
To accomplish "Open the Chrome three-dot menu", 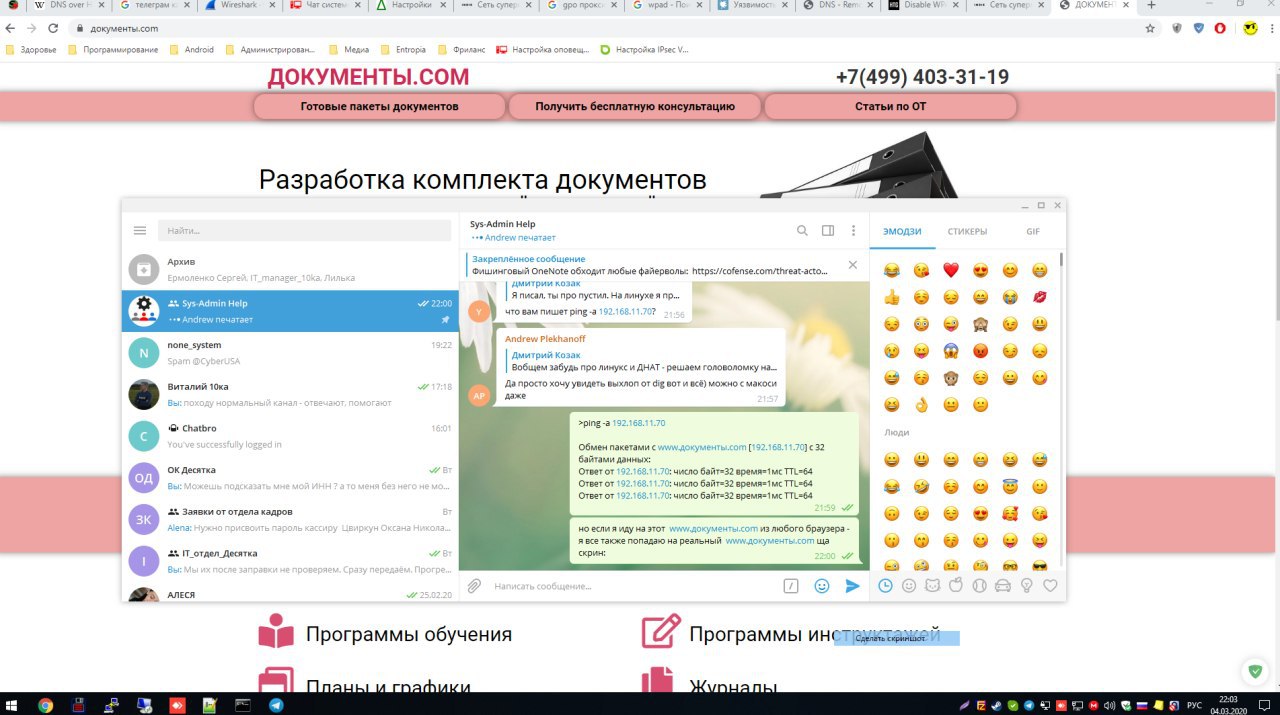I will [1270, 29].
